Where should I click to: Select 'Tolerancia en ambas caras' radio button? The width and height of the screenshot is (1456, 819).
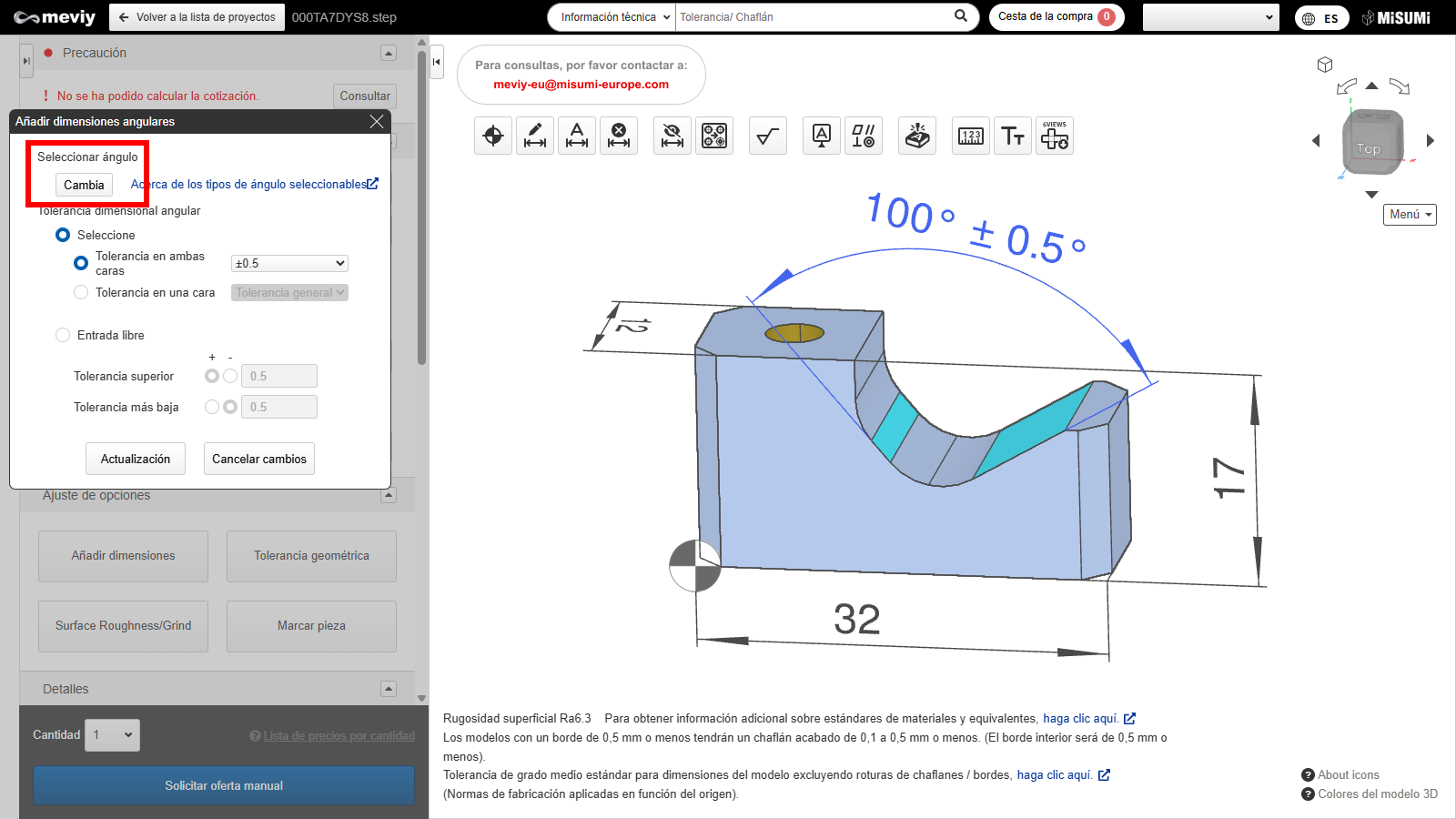tap(81, 263)
